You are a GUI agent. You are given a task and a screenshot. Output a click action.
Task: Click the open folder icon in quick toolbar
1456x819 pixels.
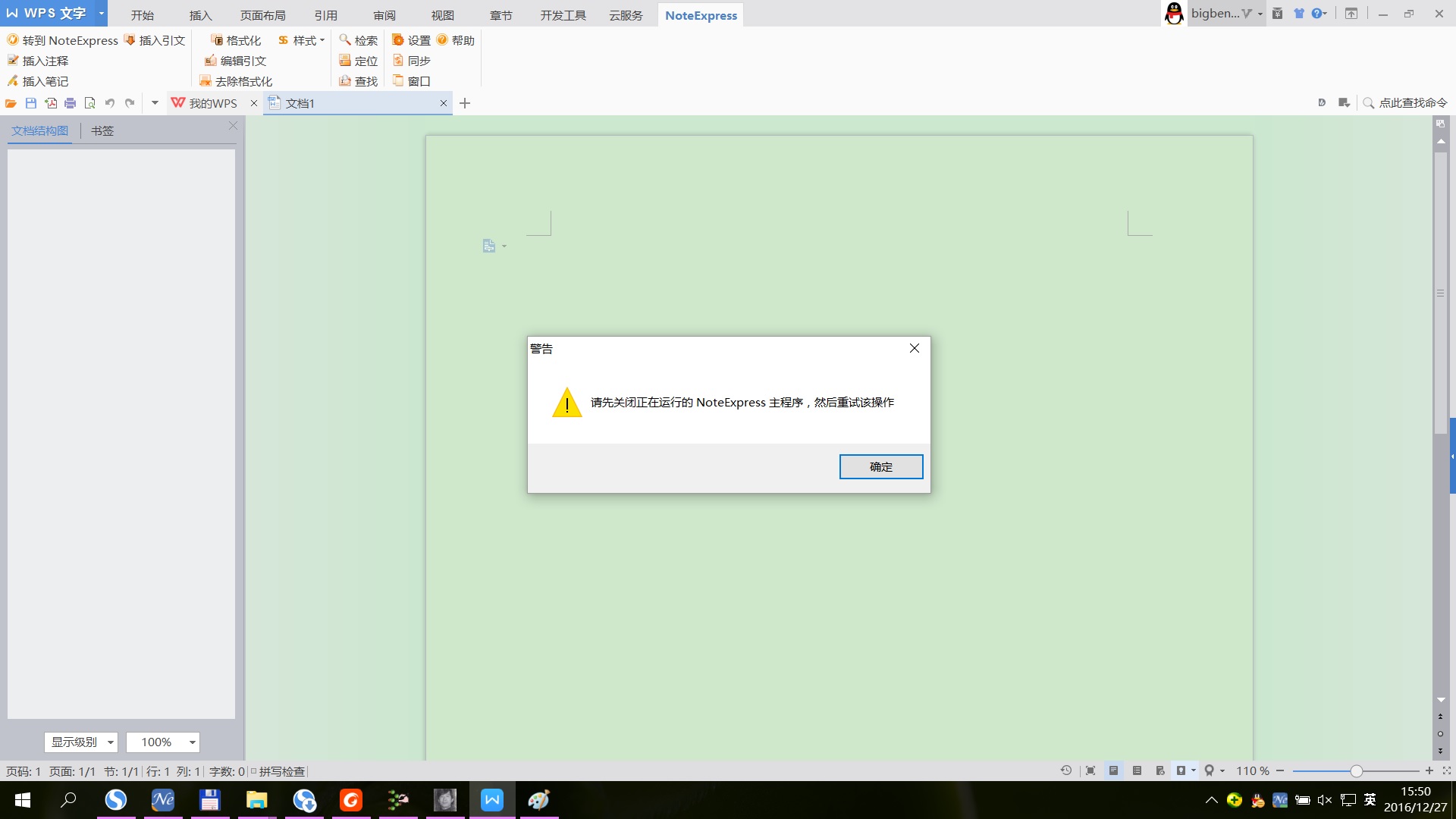pos(11,103)
